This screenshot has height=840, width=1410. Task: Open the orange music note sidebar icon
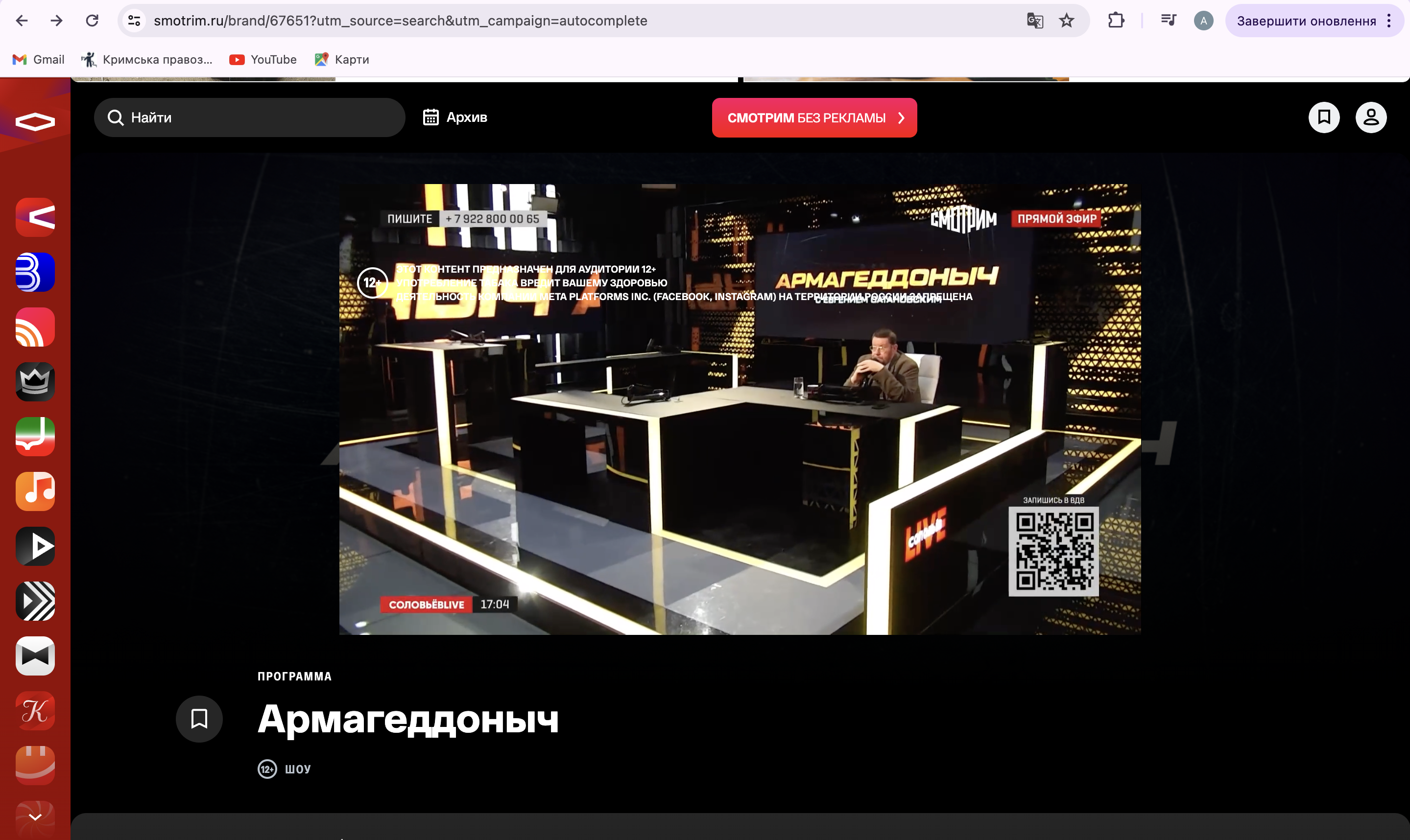pyautogui.click(x=35, y=491)
